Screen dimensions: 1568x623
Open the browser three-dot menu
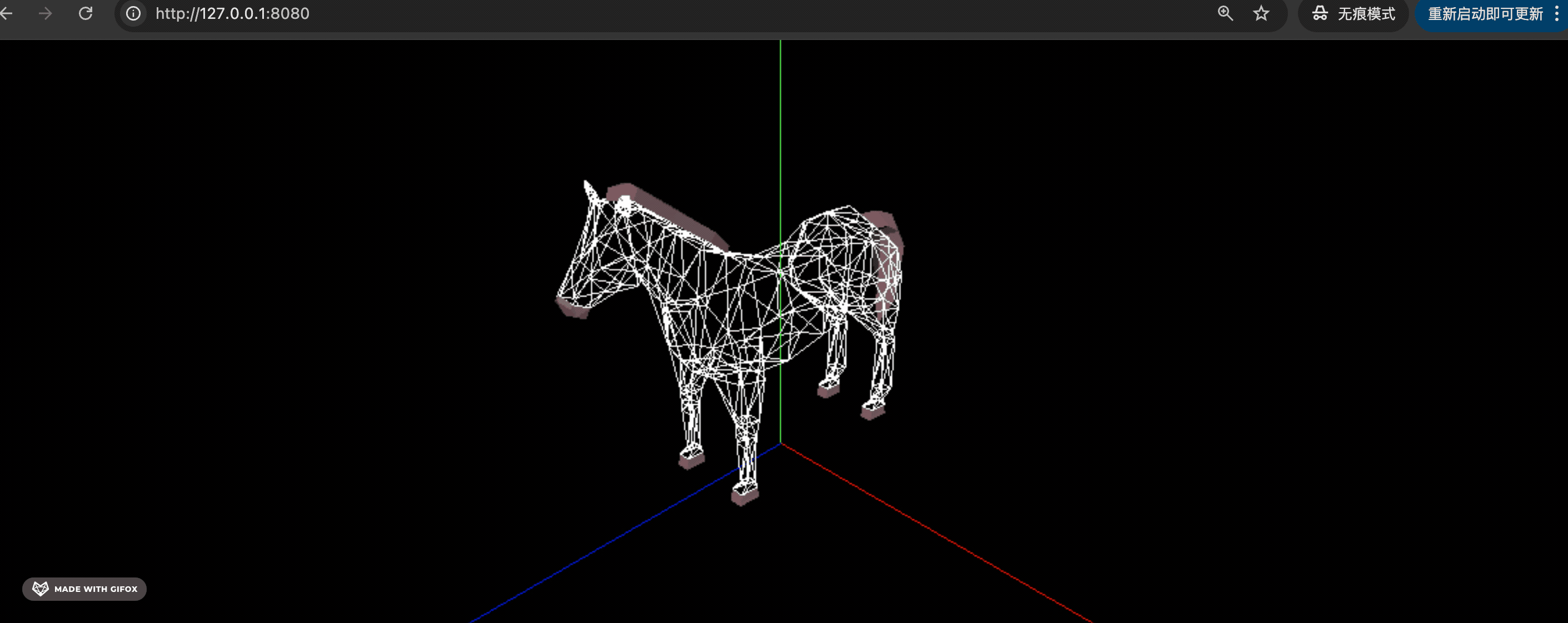point(1556,13)
